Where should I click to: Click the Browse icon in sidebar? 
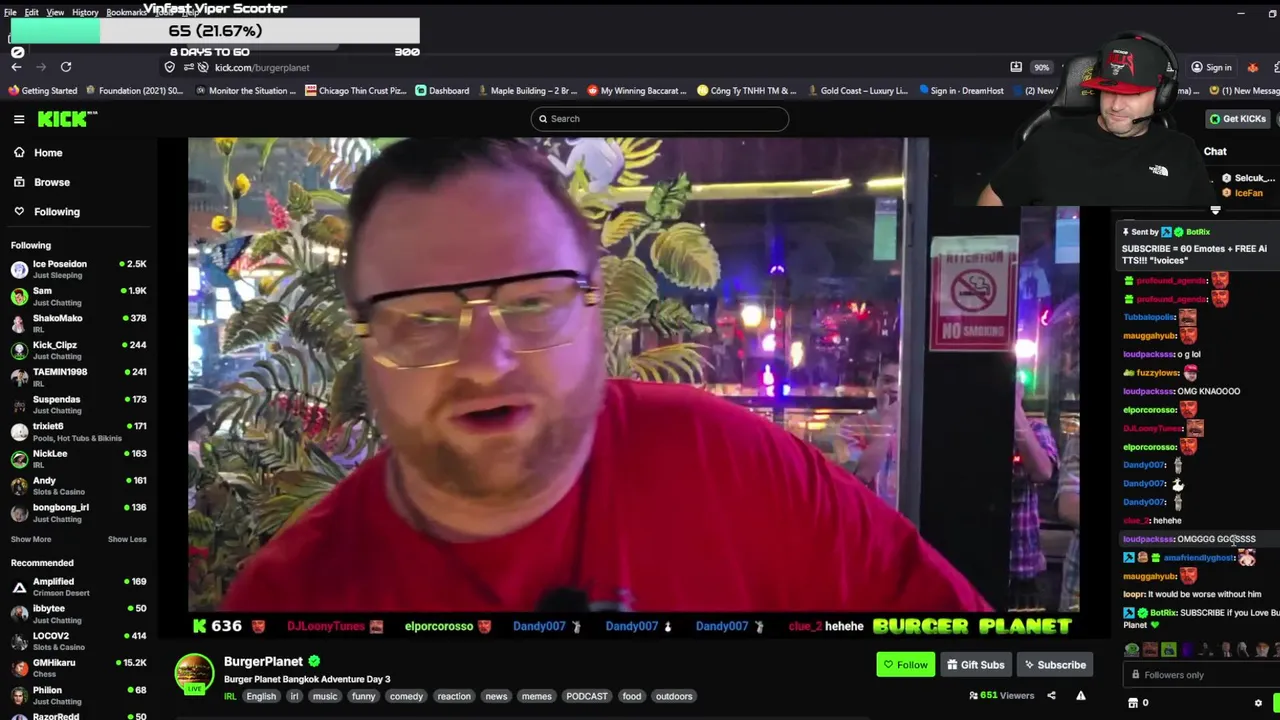tap(19, 182)
